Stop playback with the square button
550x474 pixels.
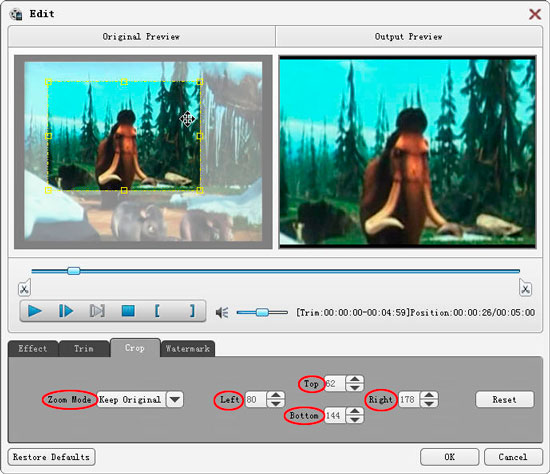128,311
